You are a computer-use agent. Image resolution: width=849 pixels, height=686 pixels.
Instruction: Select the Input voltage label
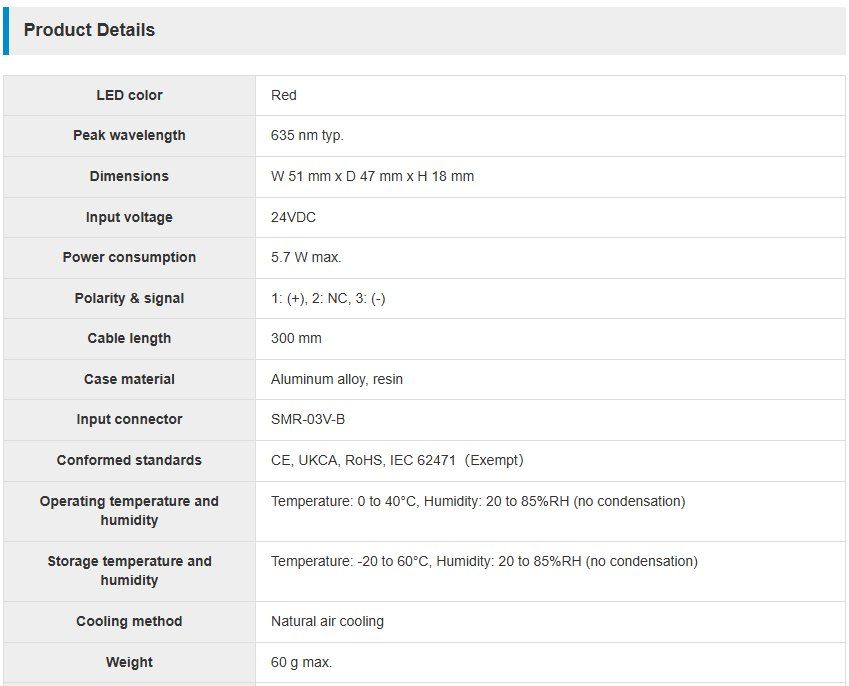[129, 217]
